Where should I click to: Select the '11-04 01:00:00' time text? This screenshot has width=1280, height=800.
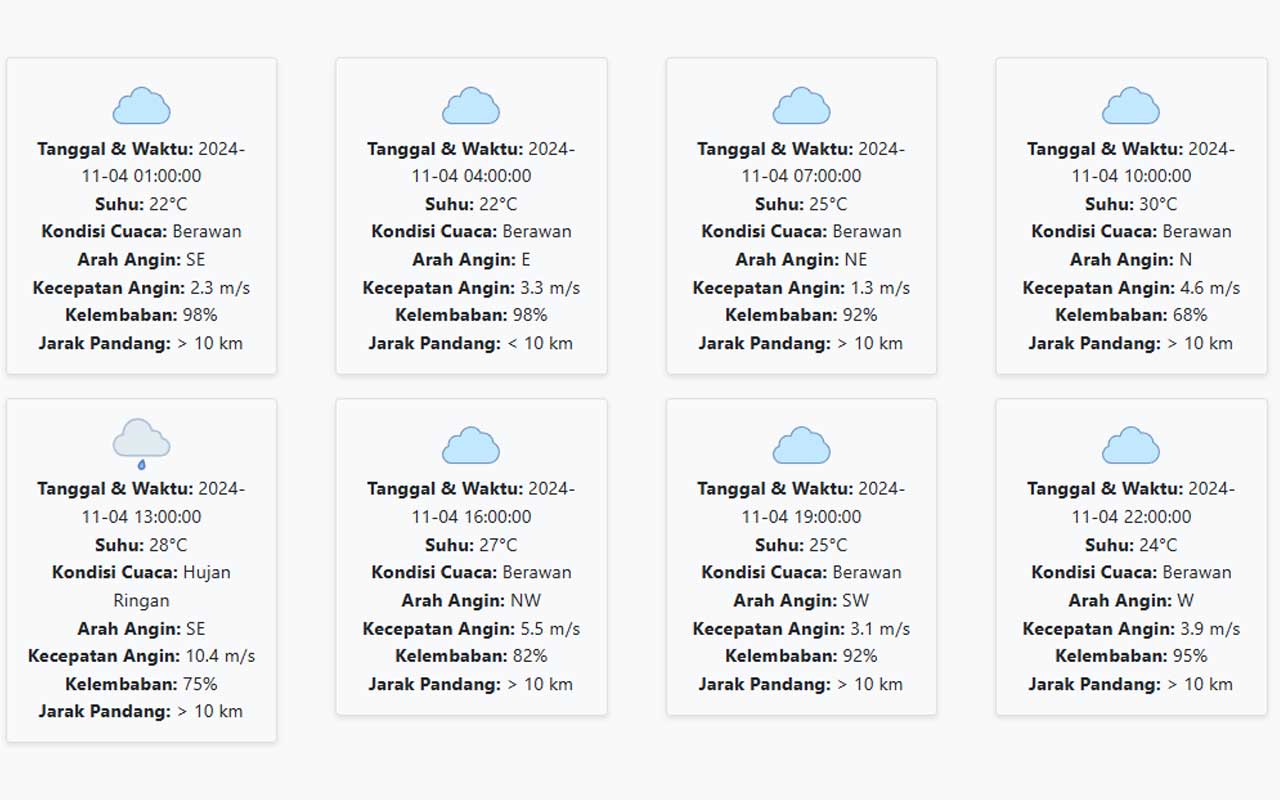pos(141,176)
